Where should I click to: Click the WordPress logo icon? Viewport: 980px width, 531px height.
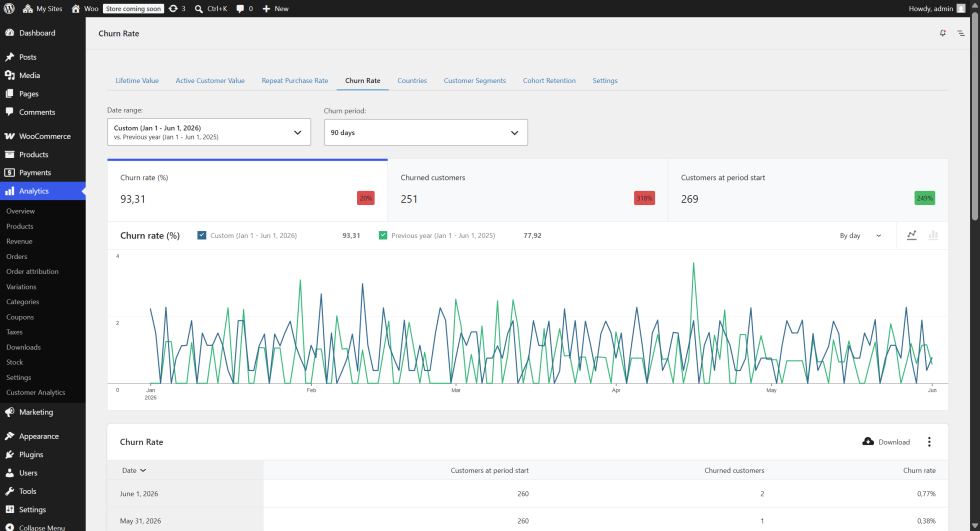pos(9,9)
